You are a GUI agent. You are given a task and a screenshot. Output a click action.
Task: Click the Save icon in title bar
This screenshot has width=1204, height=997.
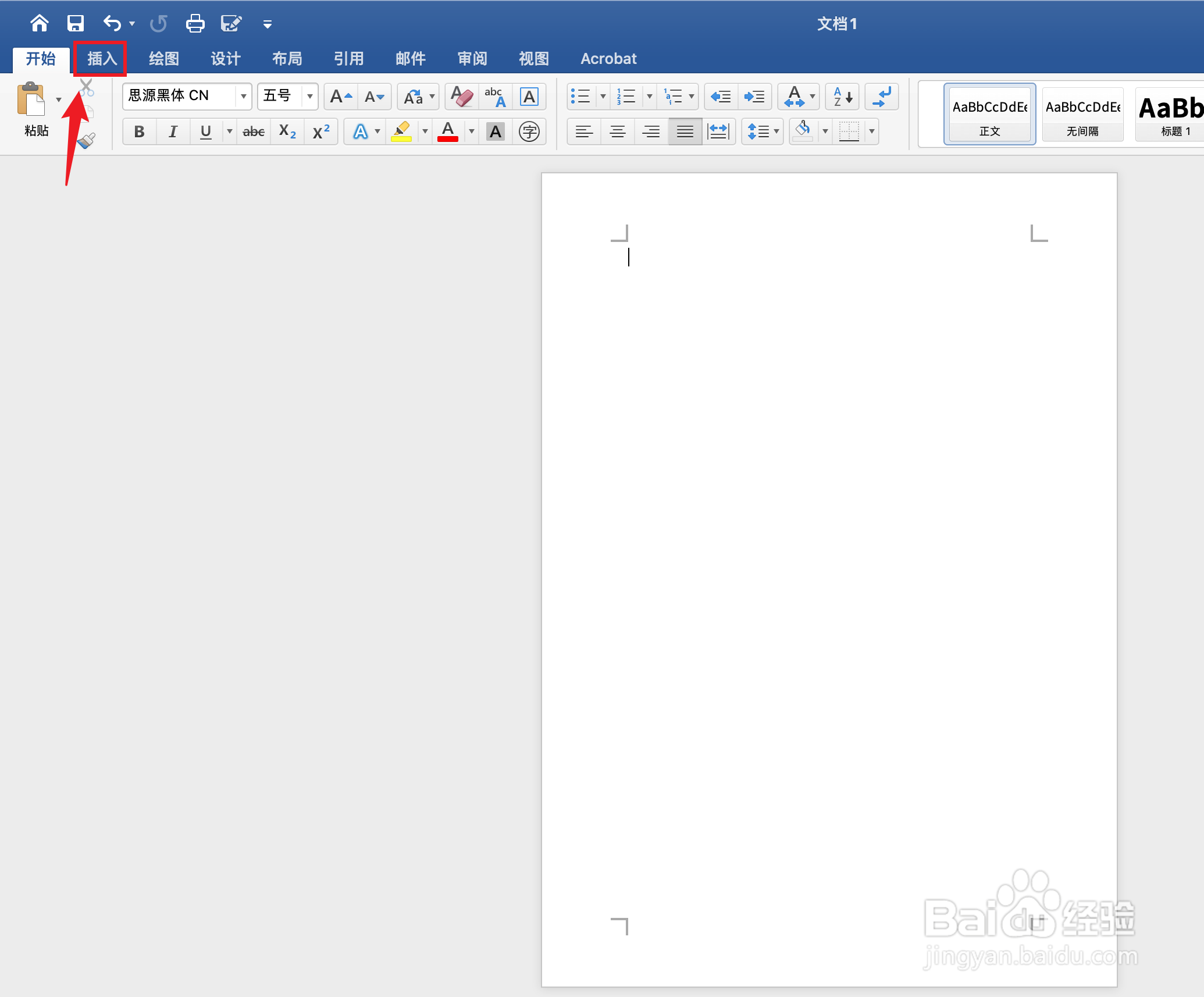(76, 23)
